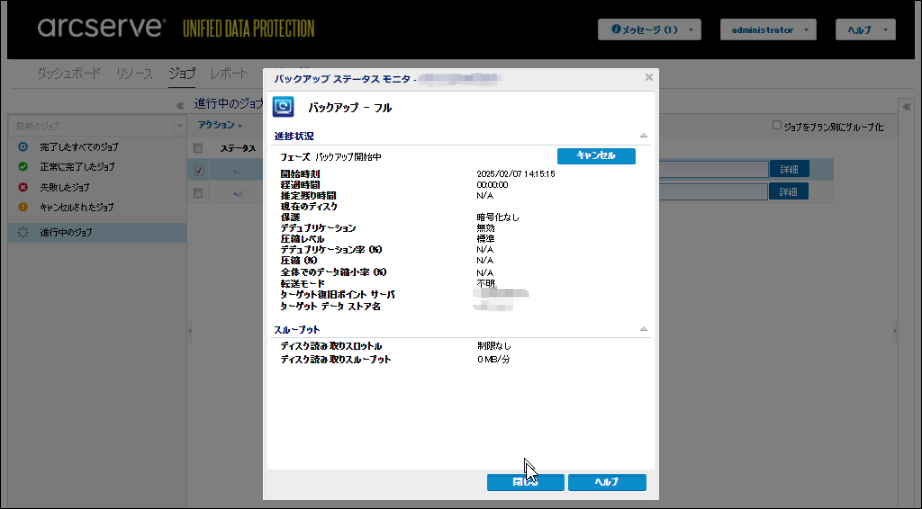Screen dimensions: 922x509
Task: Click the green successful jobs icon
Action: tap(23, 166)
